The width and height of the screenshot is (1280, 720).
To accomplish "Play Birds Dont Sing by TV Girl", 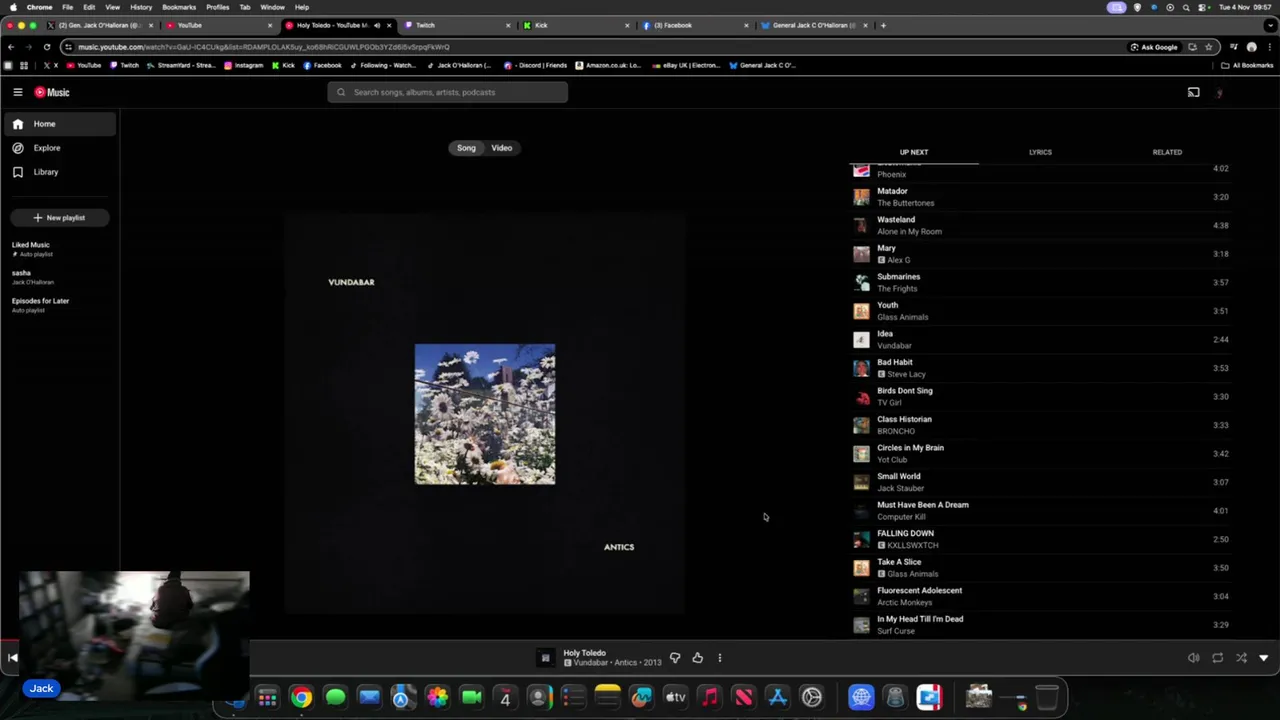I will click(x=1040, y=396).
